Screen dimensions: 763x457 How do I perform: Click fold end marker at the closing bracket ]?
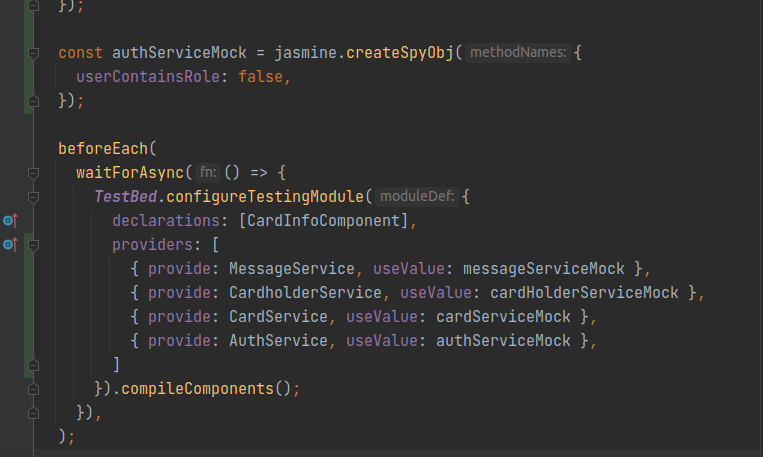[x=33, y=365]
